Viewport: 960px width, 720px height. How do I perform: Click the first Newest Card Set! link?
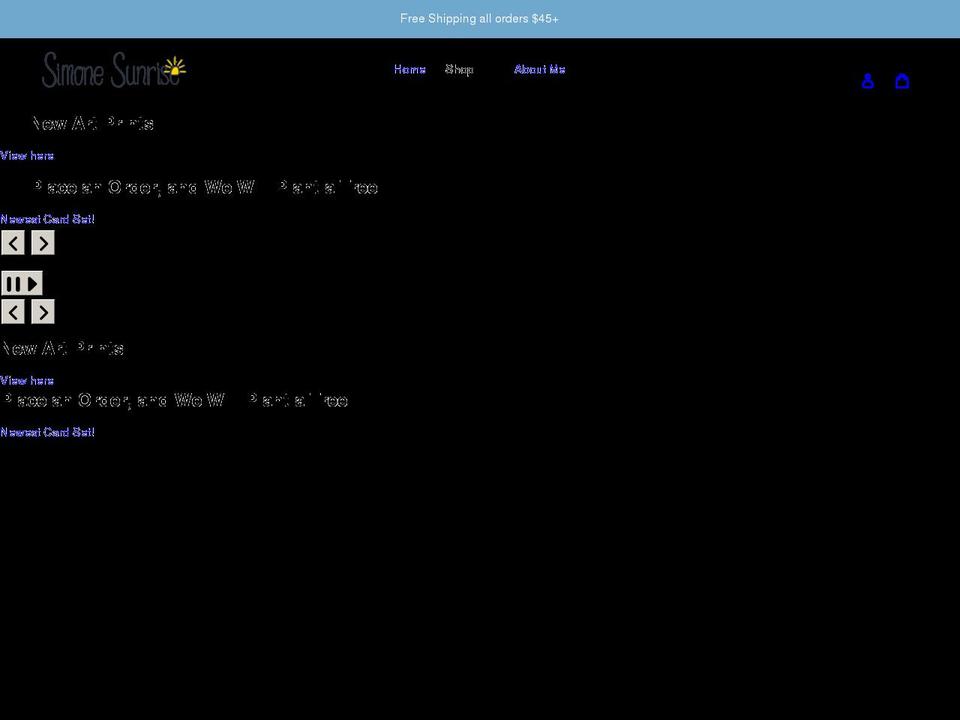pyautogui.click(x=47, y=219)
